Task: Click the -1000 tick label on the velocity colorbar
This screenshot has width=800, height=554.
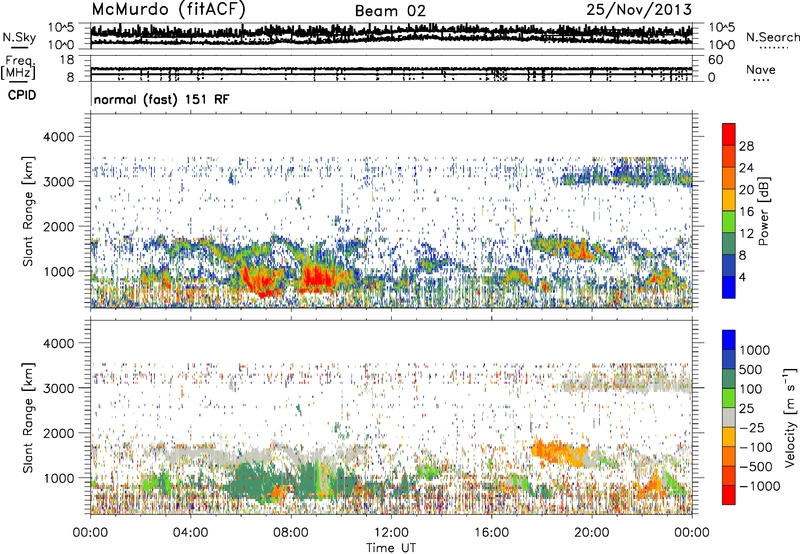Action: [x=760, y=486]
